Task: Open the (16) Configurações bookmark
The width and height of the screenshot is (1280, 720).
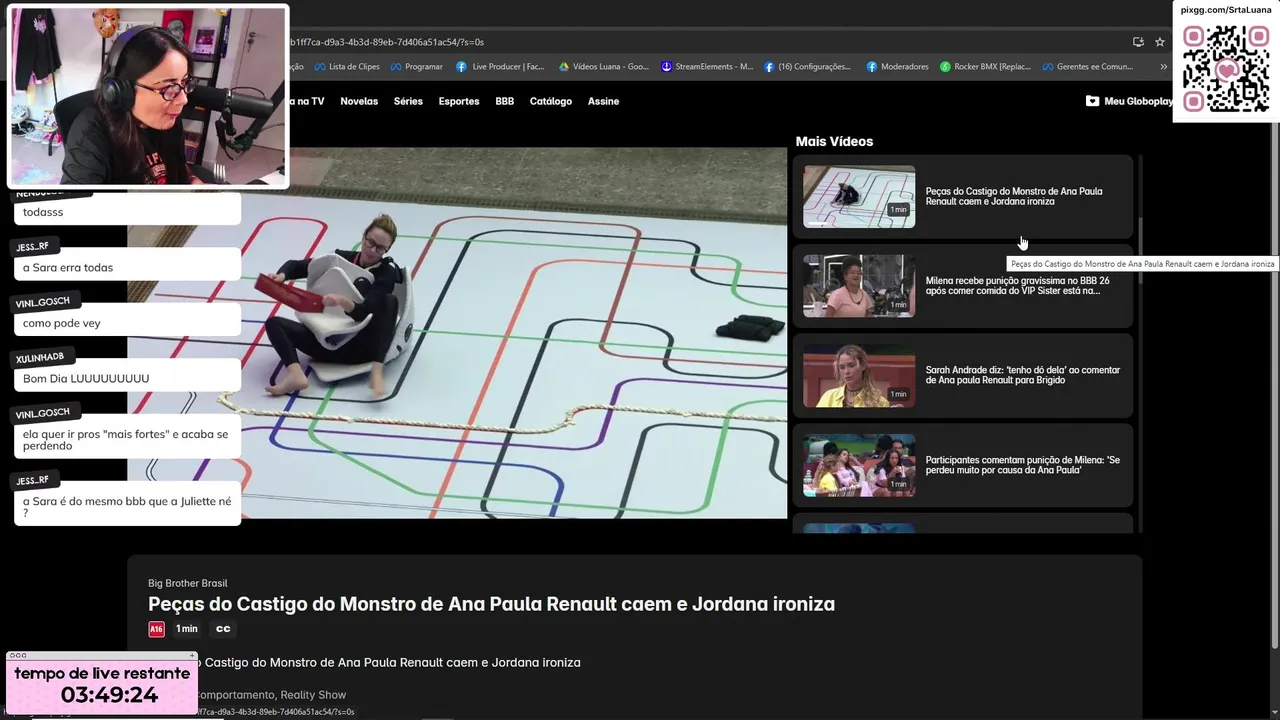Action: (807, 67)
